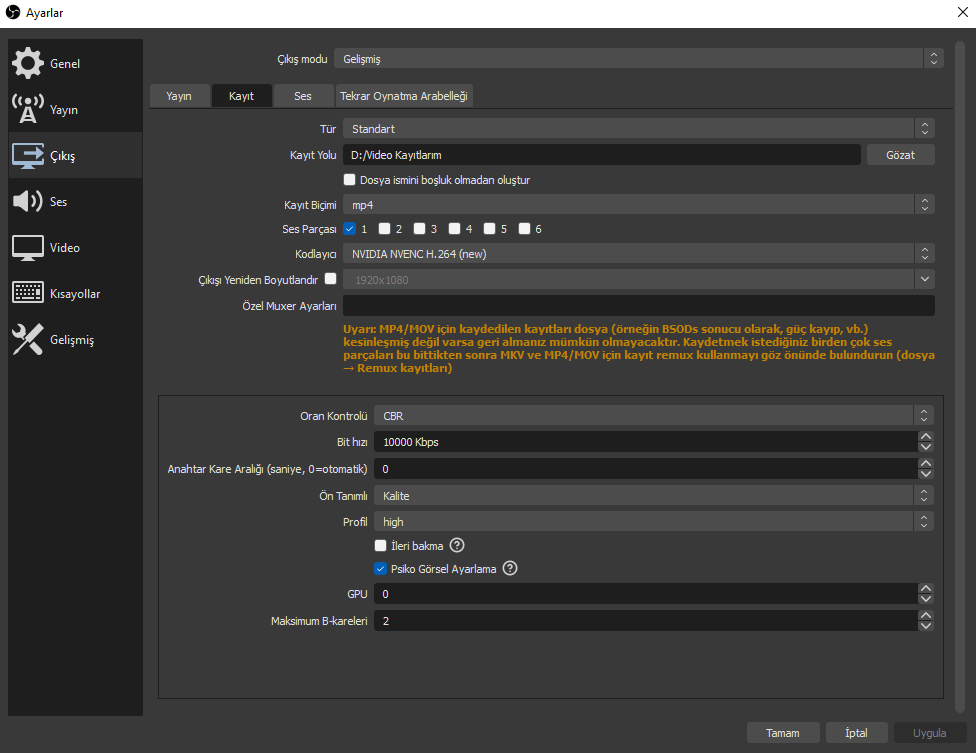Select the Yayın antenna icon in sidebar
The height and width of the screenshot is (753, 976).
coord(28,110)
